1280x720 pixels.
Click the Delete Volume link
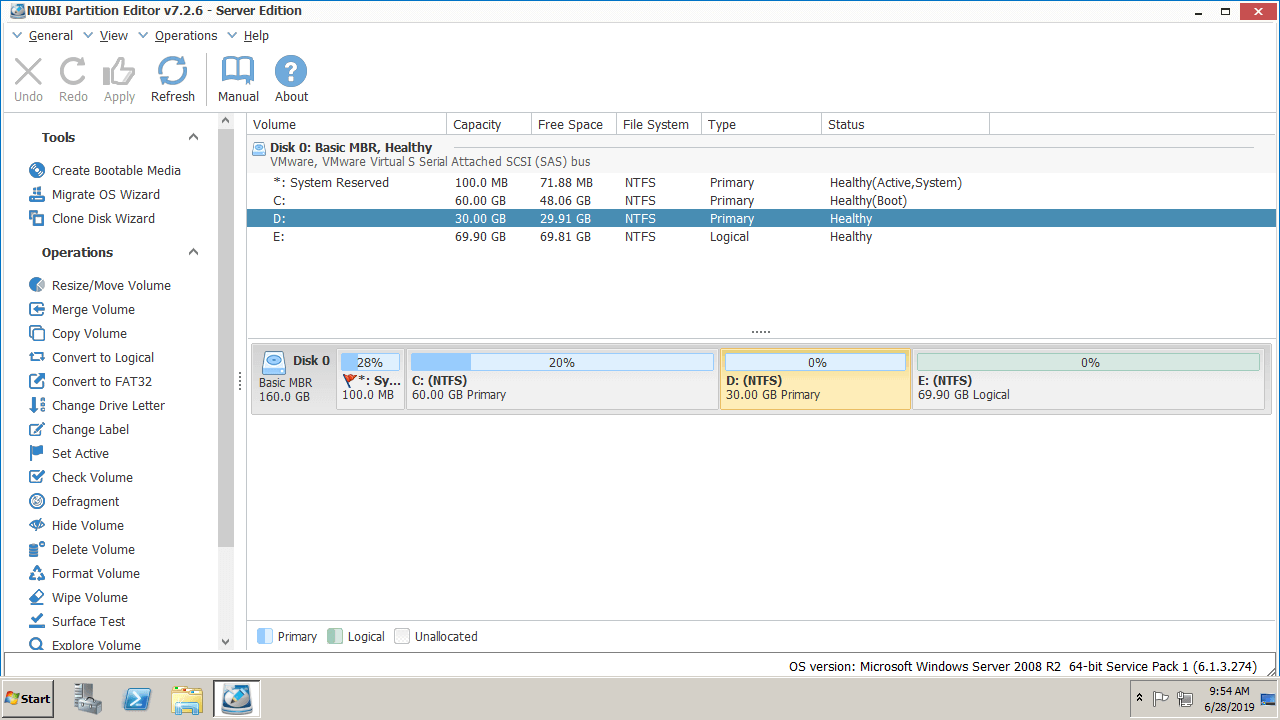93,550
